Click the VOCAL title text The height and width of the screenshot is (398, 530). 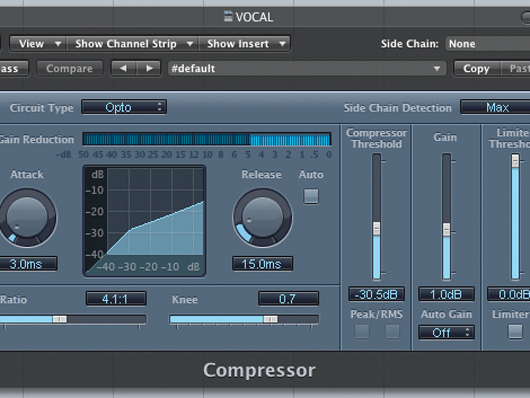pos(254,17)
